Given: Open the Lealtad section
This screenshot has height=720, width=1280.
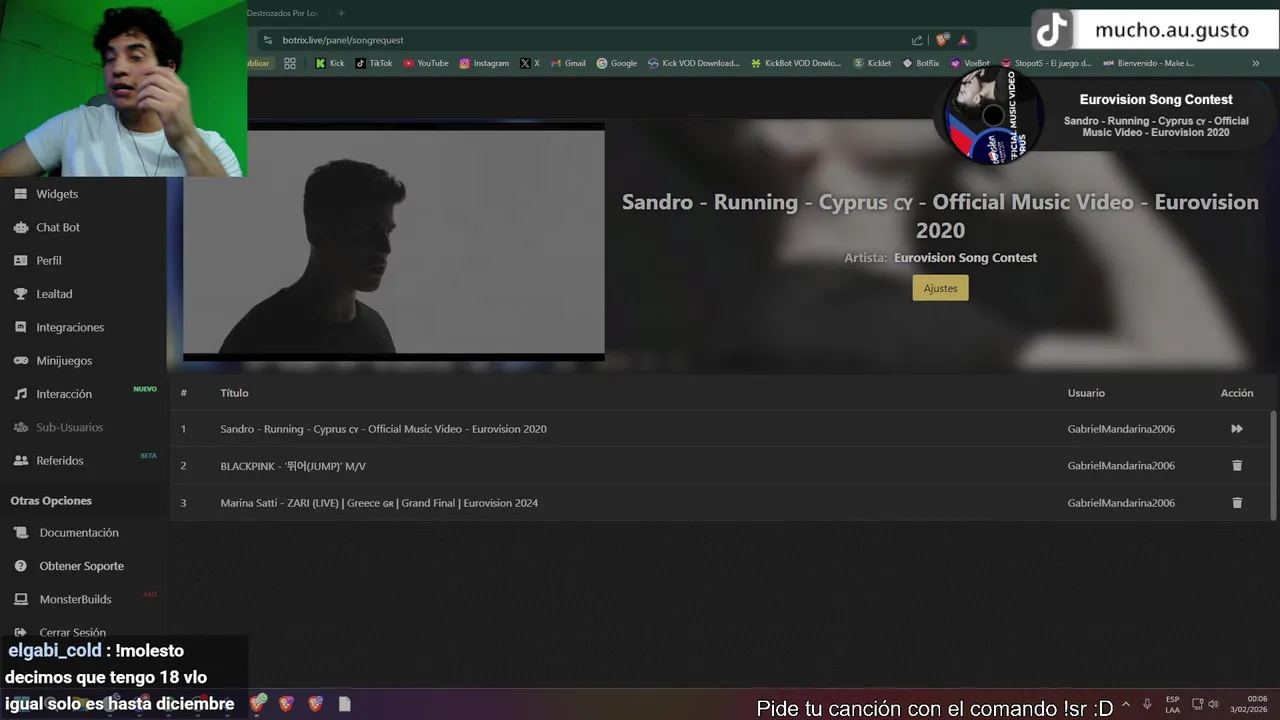Looking at the screenshot, I should [54, 294].
